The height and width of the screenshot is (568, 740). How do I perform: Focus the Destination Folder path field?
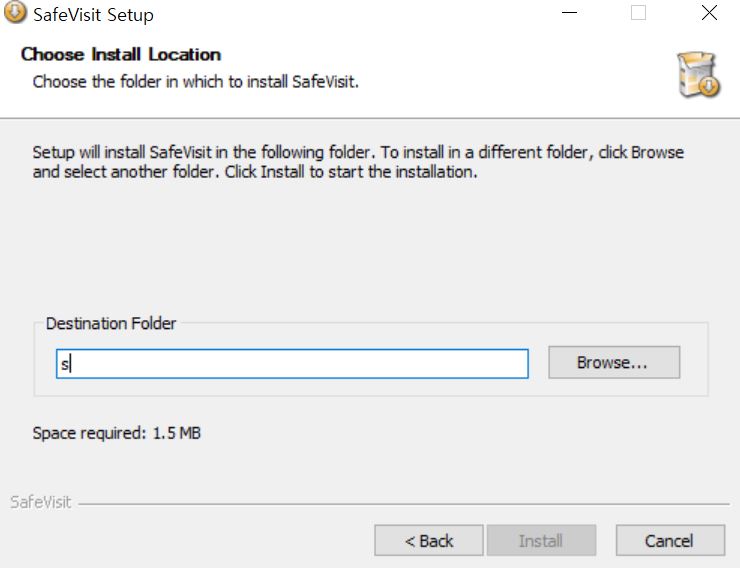tap(292, 364)
